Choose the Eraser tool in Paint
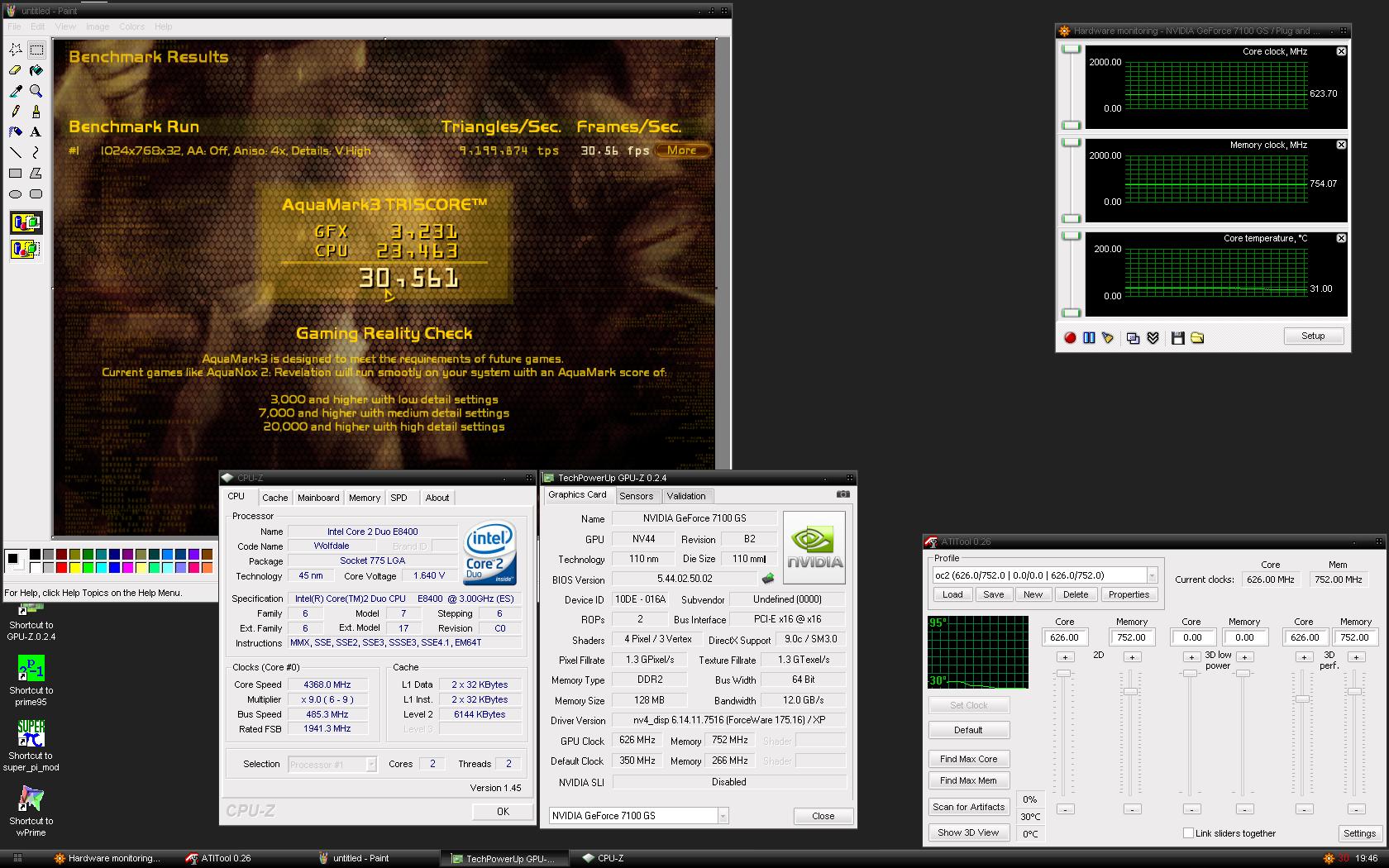Screen dimensions: 1389x868 click(15, 70)
